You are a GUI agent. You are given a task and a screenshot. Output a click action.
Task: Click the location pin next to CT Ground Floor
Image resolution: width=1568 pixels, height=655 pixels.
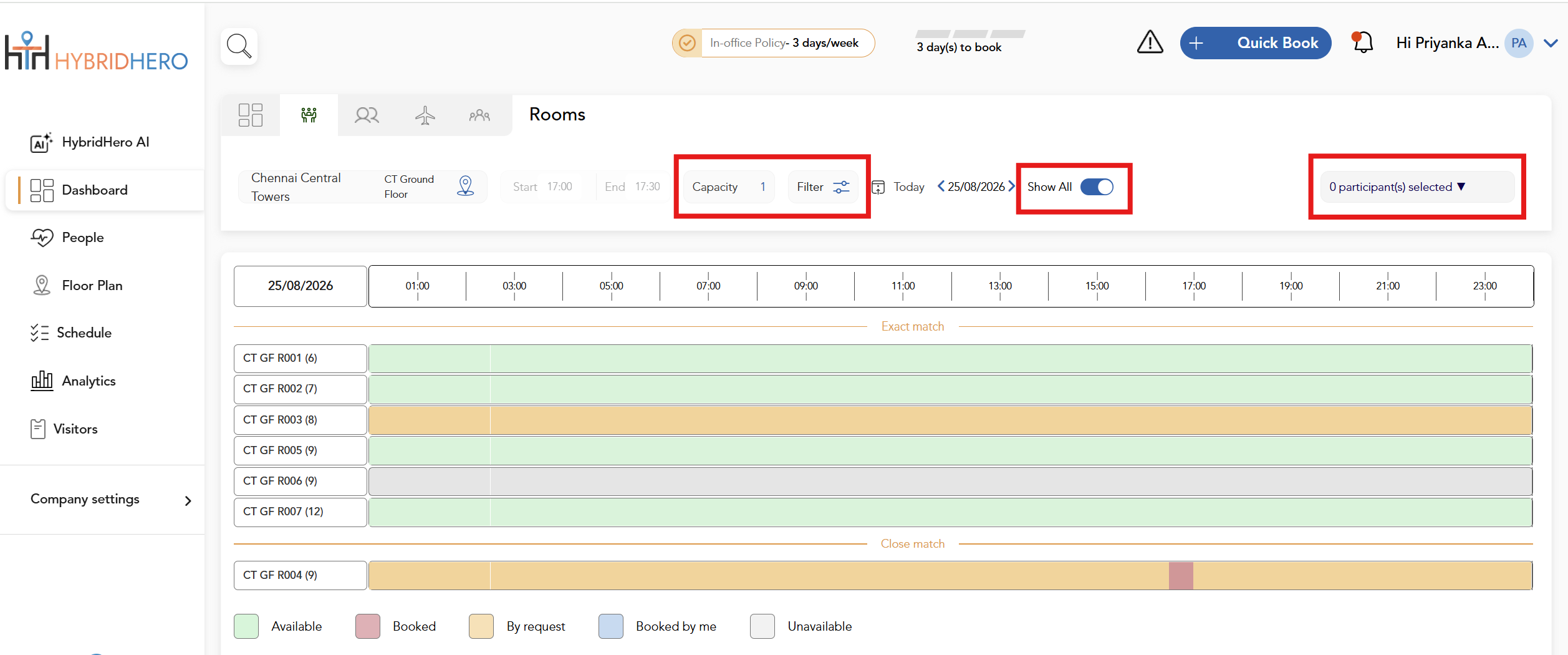[465, 186]
